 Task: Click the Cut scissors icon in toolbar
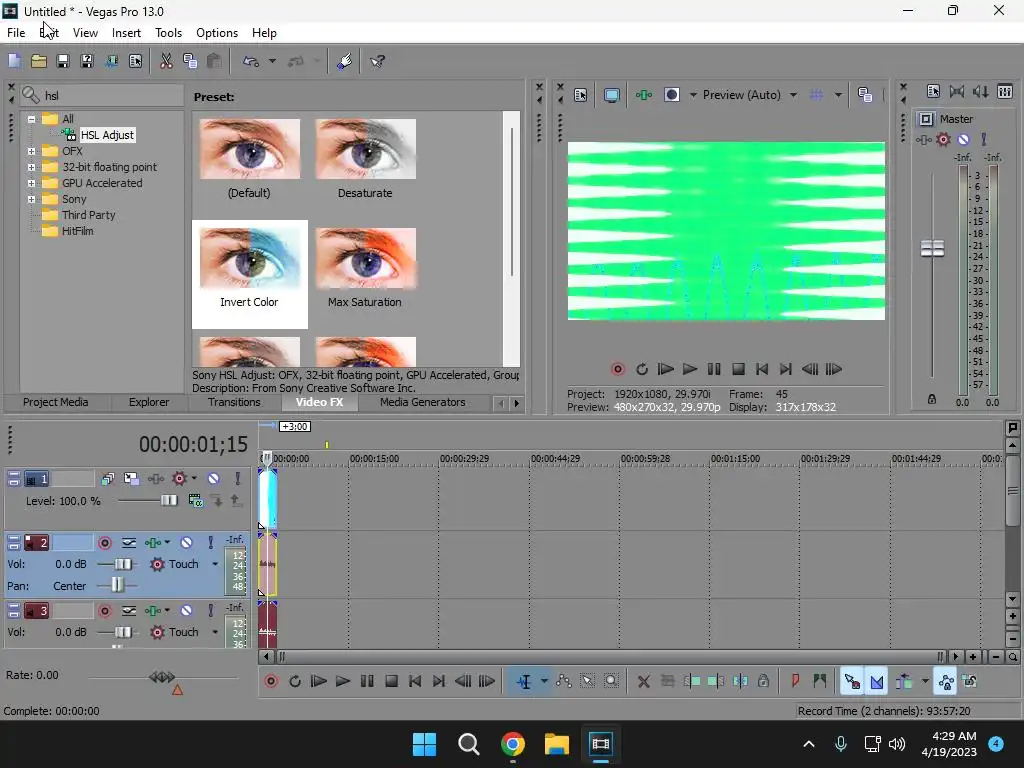(x=166, y=61)
